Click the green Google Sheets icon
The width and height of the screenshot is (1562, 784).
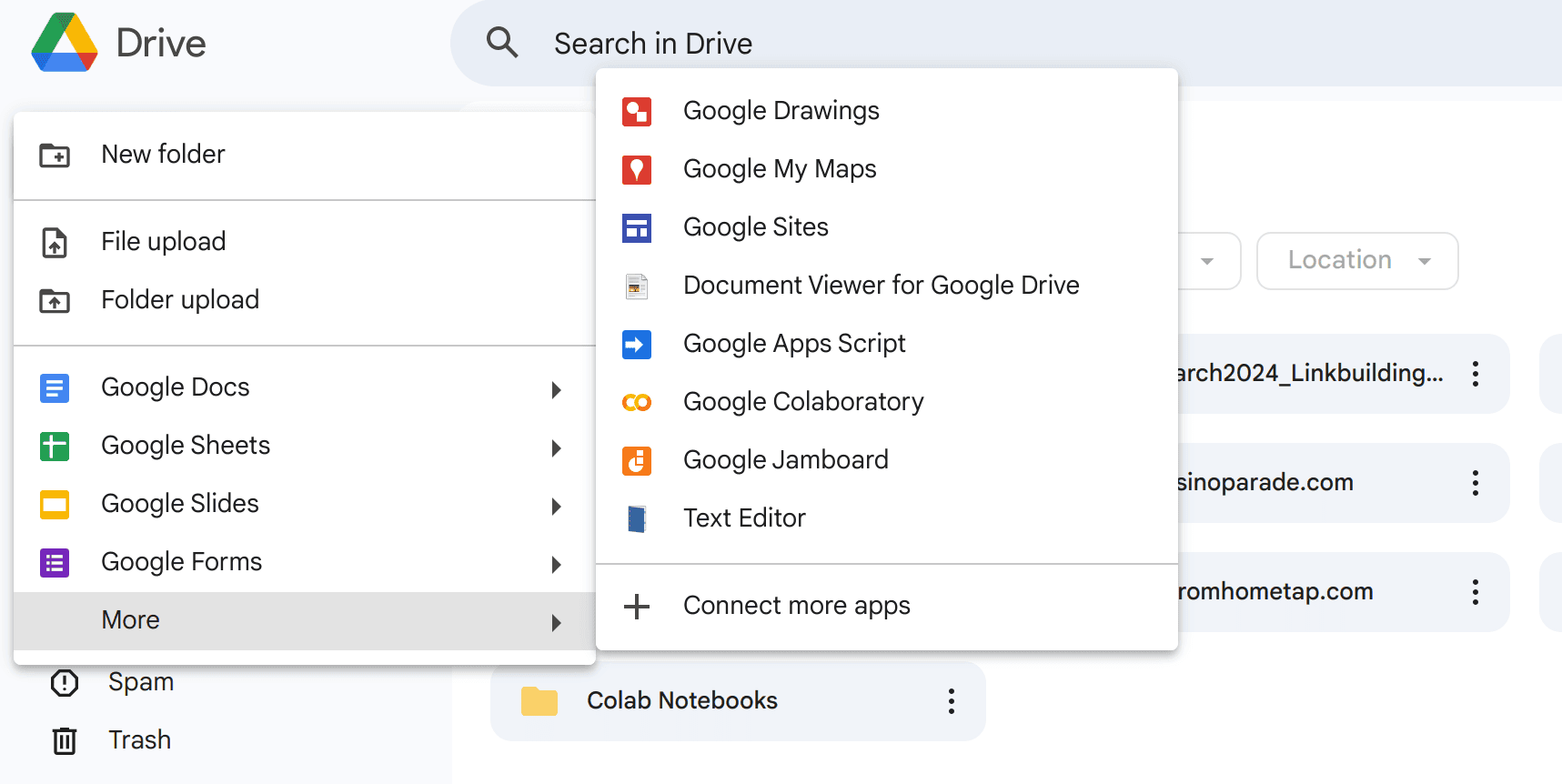point(55,447)
